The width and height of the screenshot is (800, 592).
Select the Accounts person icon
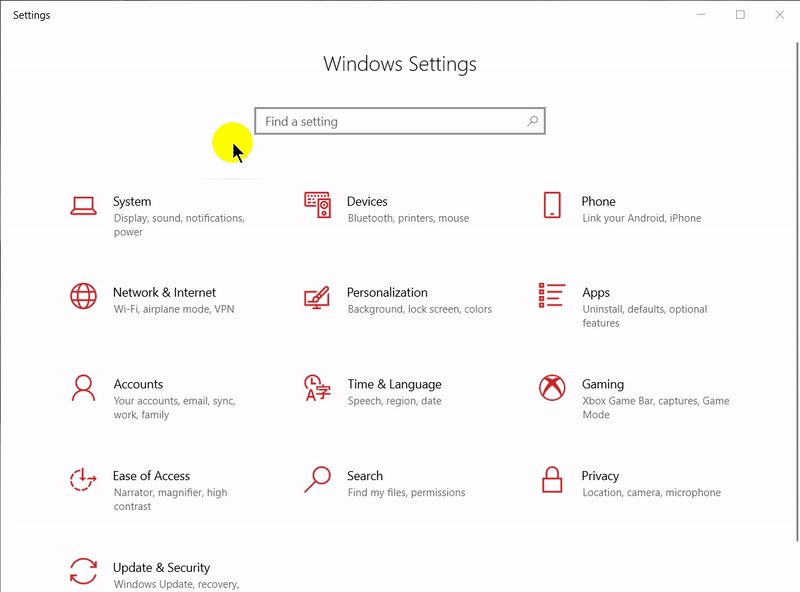pyautogui.click(x=83, y=388)
